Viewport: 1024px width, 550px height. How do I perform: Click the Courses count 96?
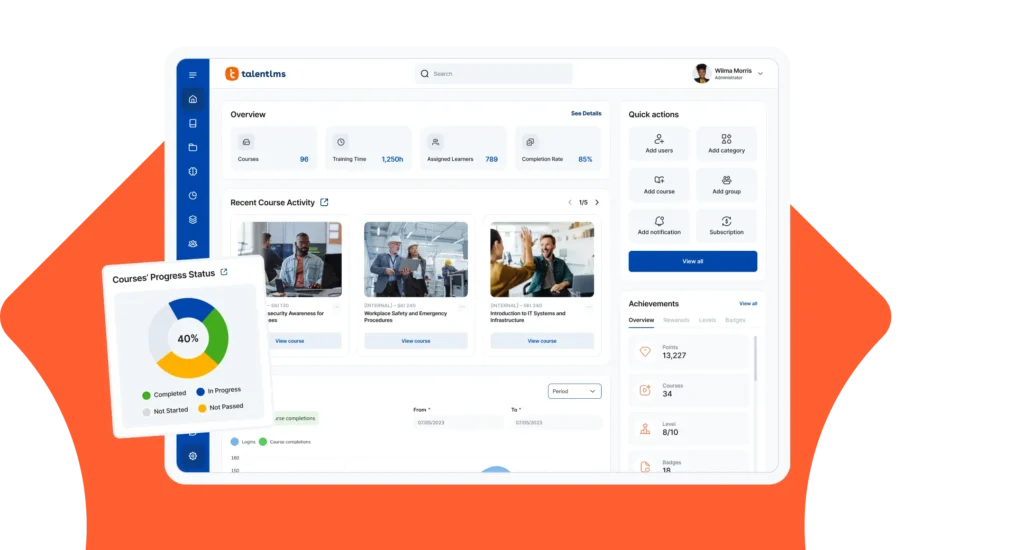(304, 159)
